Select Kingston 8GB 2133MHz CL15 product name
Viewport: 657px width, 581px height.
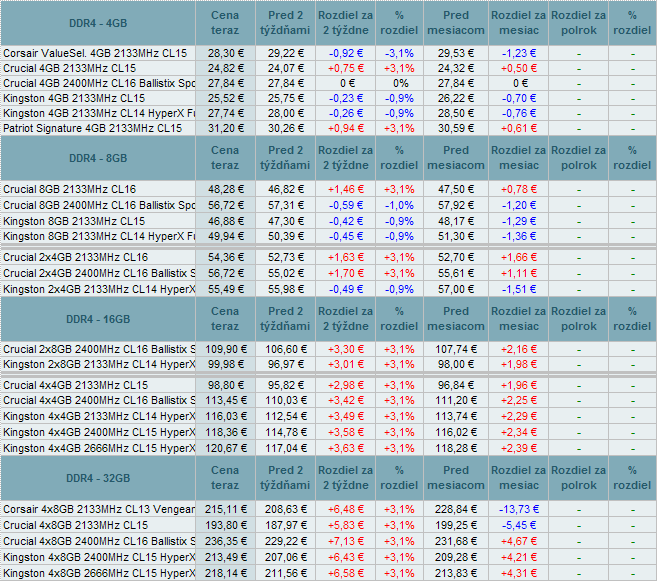[74, 221]
